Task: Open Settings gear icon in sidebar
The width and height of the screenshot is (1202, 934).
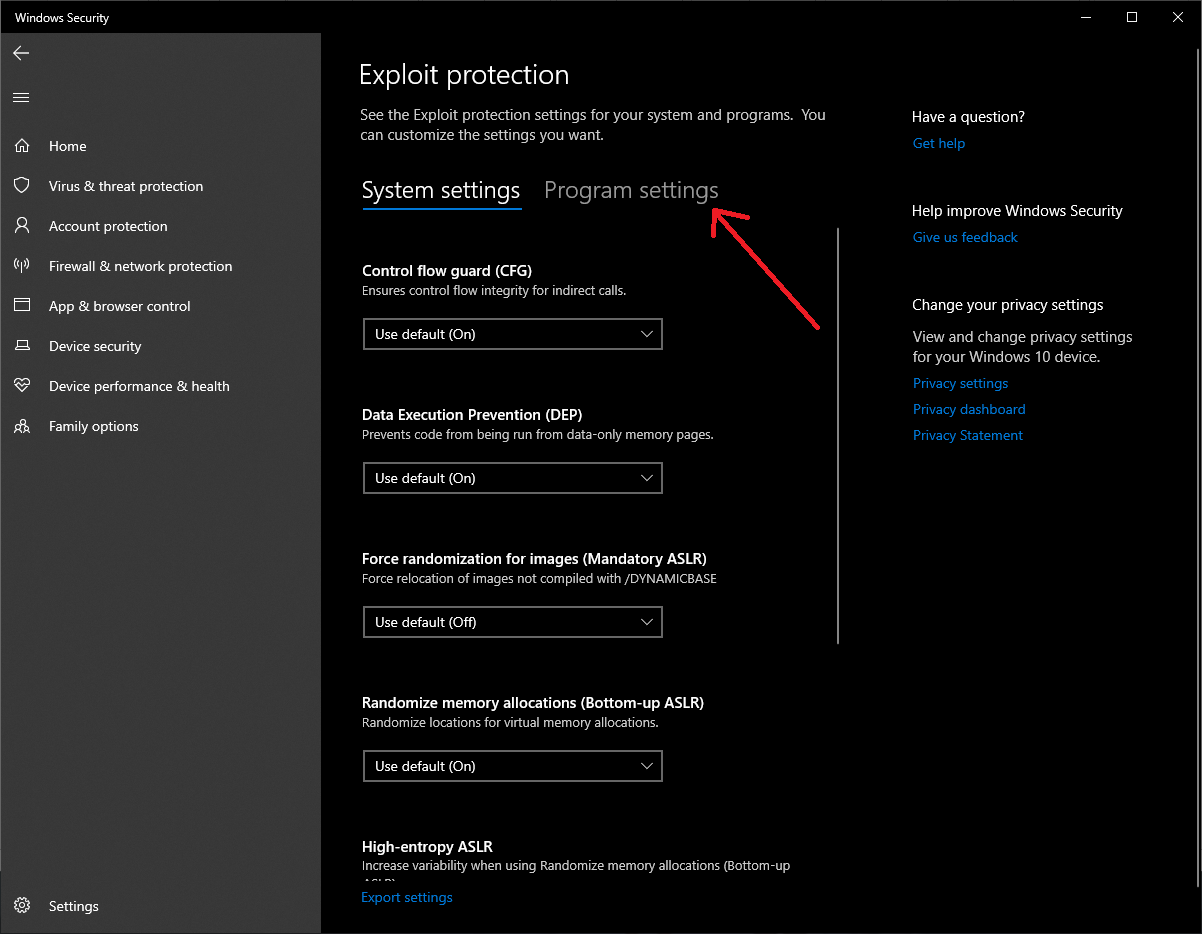Action: click(21, 906)
